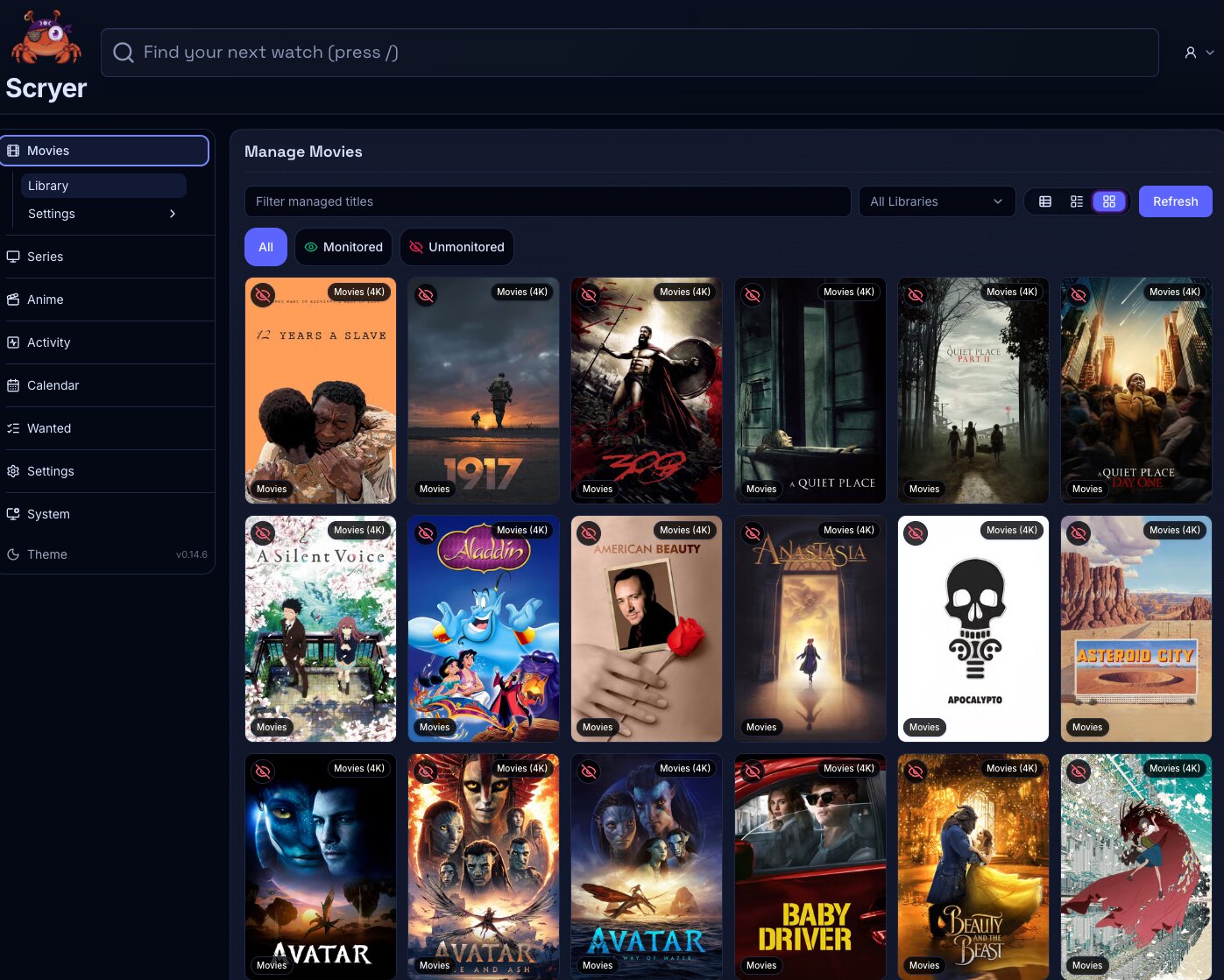Click the Manage Movies heading
1224x980 pixels.
(303, 152)
